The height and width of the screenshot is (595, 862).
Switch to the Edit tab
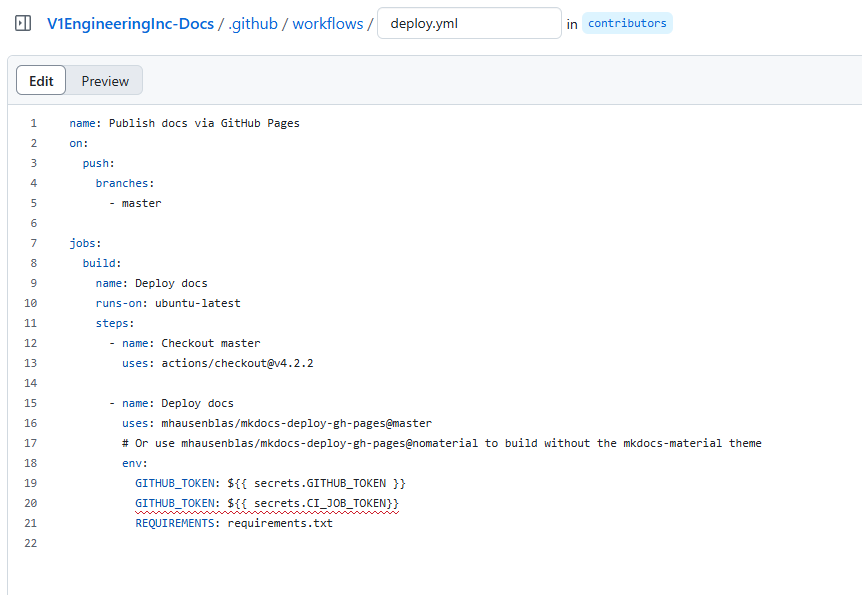point(41,80)
